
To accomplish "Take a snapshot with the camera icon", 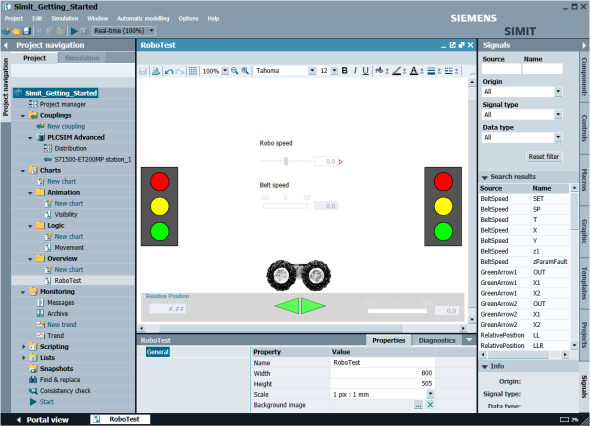I will pyautogui.click(x=85, y=31).
